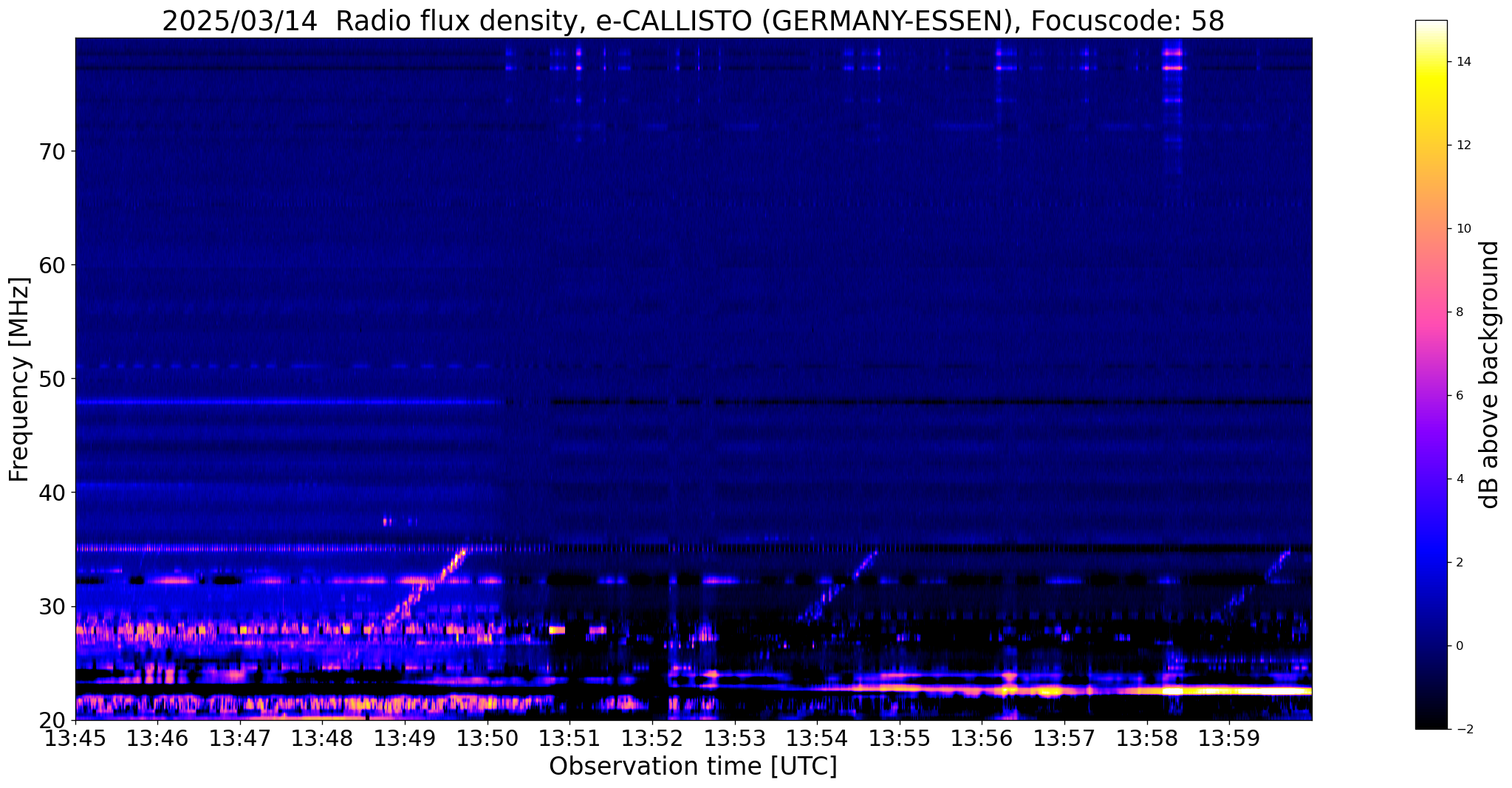Click the 13:58 time tick label
Image resolution: width=1512 pixels, height=788 pixels.
(1147, 739)
